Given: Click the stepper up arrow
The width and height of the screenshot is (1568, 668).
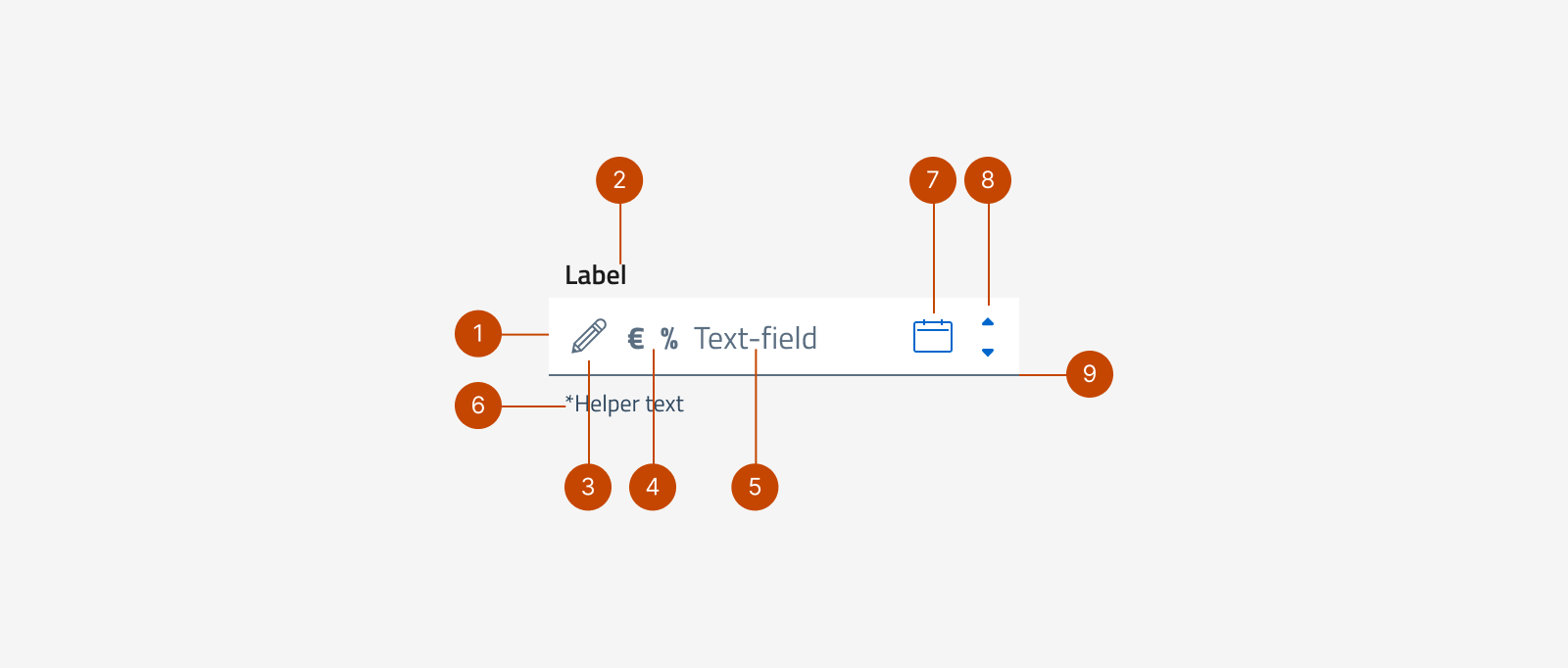Looking at the screenshot, I should (988, 322).
